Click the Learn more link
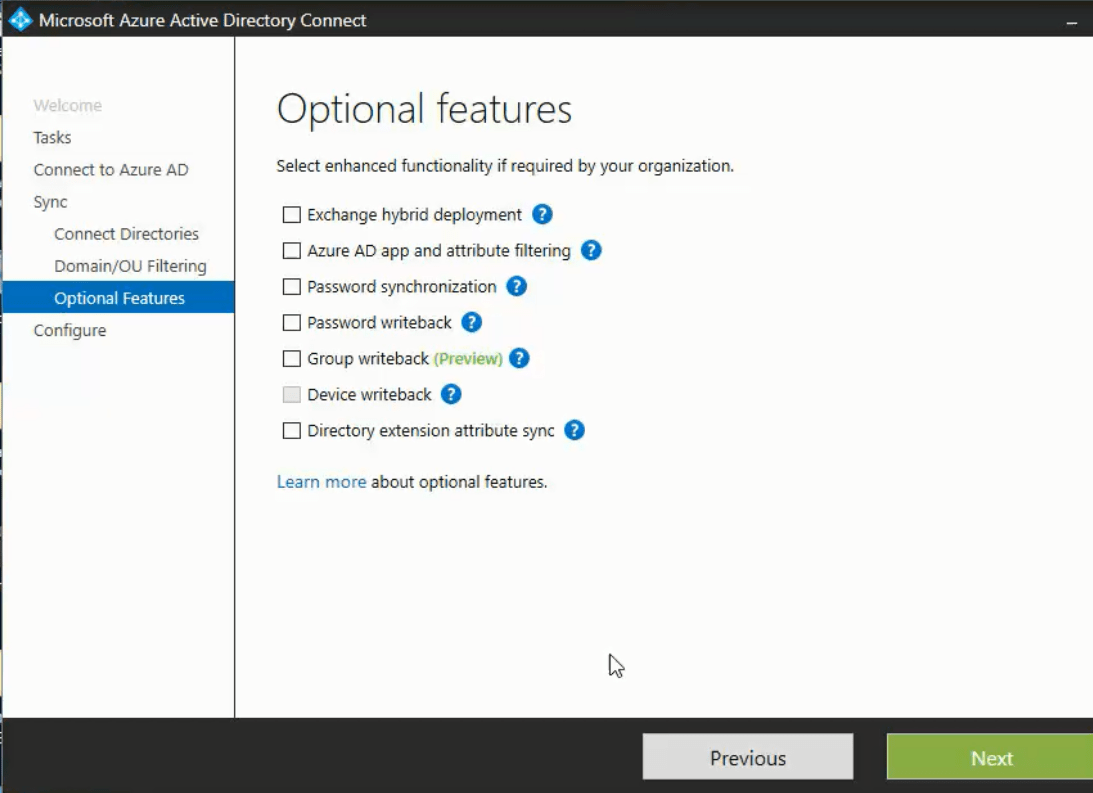Screen dimensions: 1093x793 321,482
